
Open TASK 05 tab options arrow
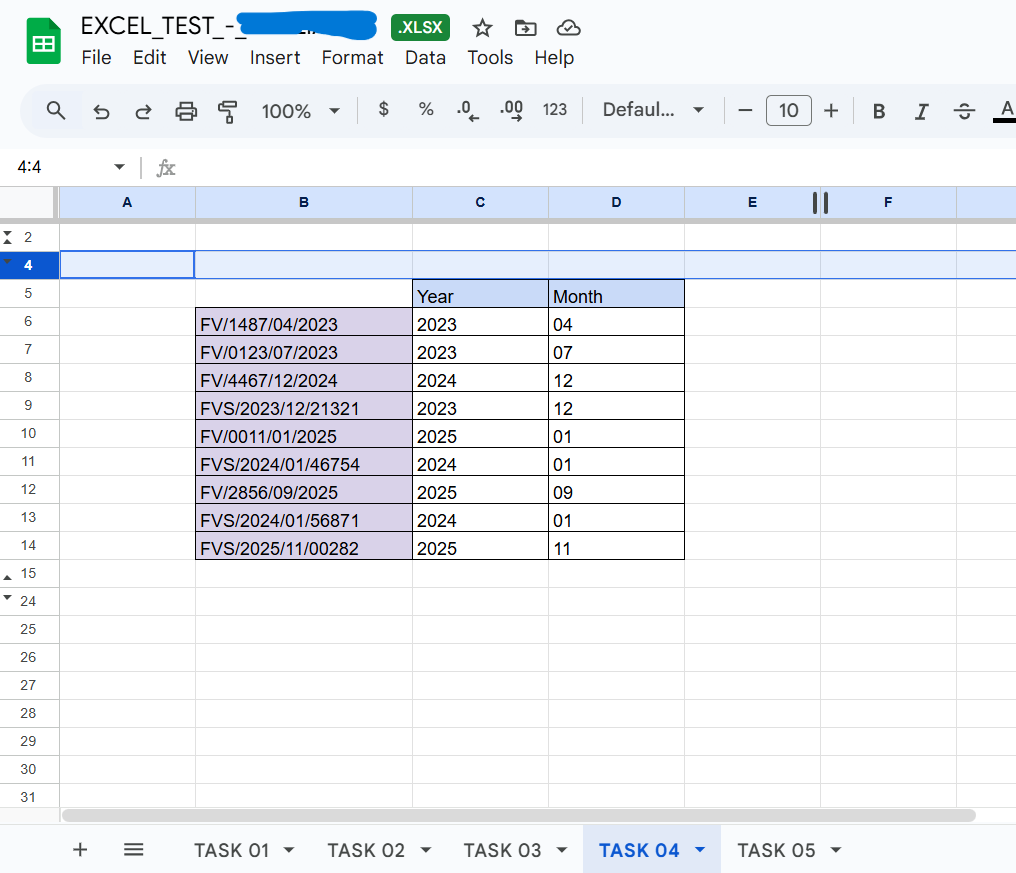[x=836, y=850]
